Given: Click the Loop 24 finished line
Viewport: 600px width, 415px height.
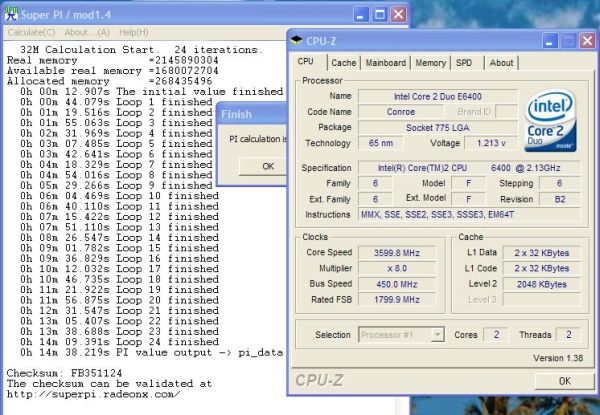Looking at the screenshot, I should tap(119, 342).
